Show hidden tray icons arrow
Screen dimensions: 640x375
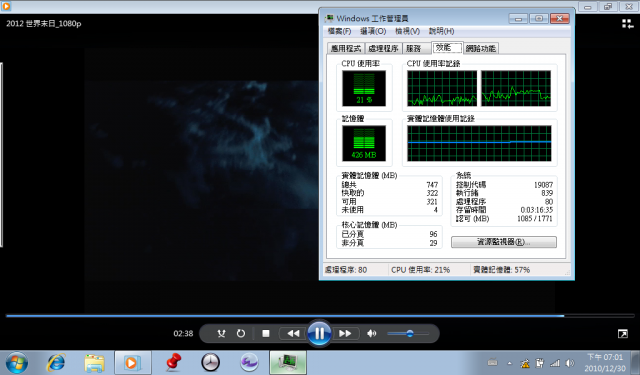[x=509, y=363]
